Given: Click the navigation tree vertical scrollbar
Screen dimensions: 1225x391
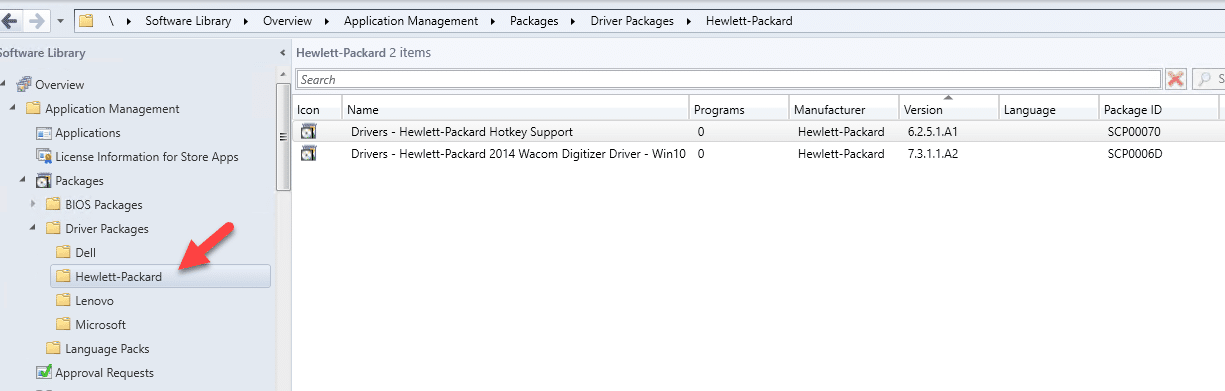Looking at the screenshot, I should click(x=283, y=136).
